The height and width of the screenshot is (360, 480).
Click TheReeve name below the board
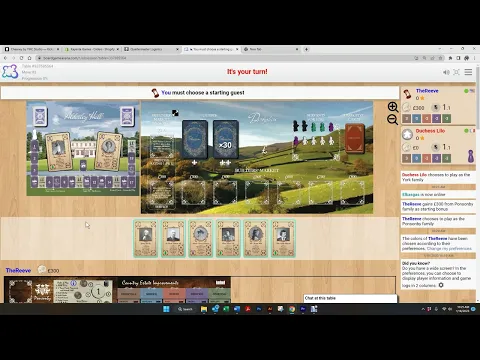click(18, 270)
